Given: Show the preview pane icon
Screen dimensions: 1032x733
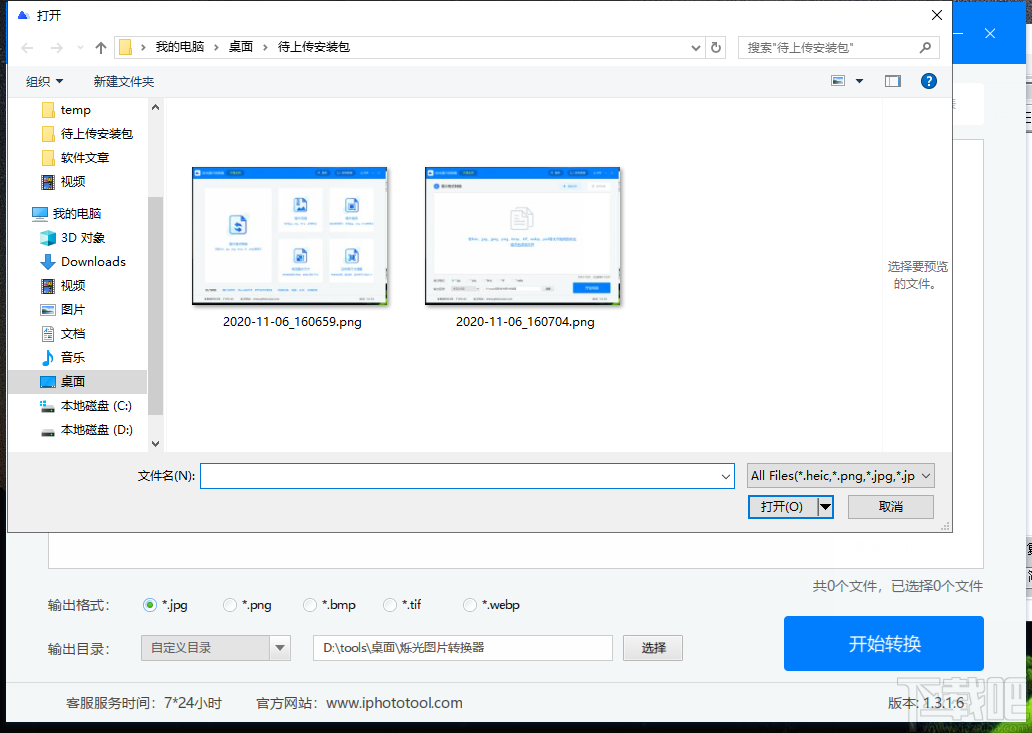Looking at the screenshot, I should [892, 81].
